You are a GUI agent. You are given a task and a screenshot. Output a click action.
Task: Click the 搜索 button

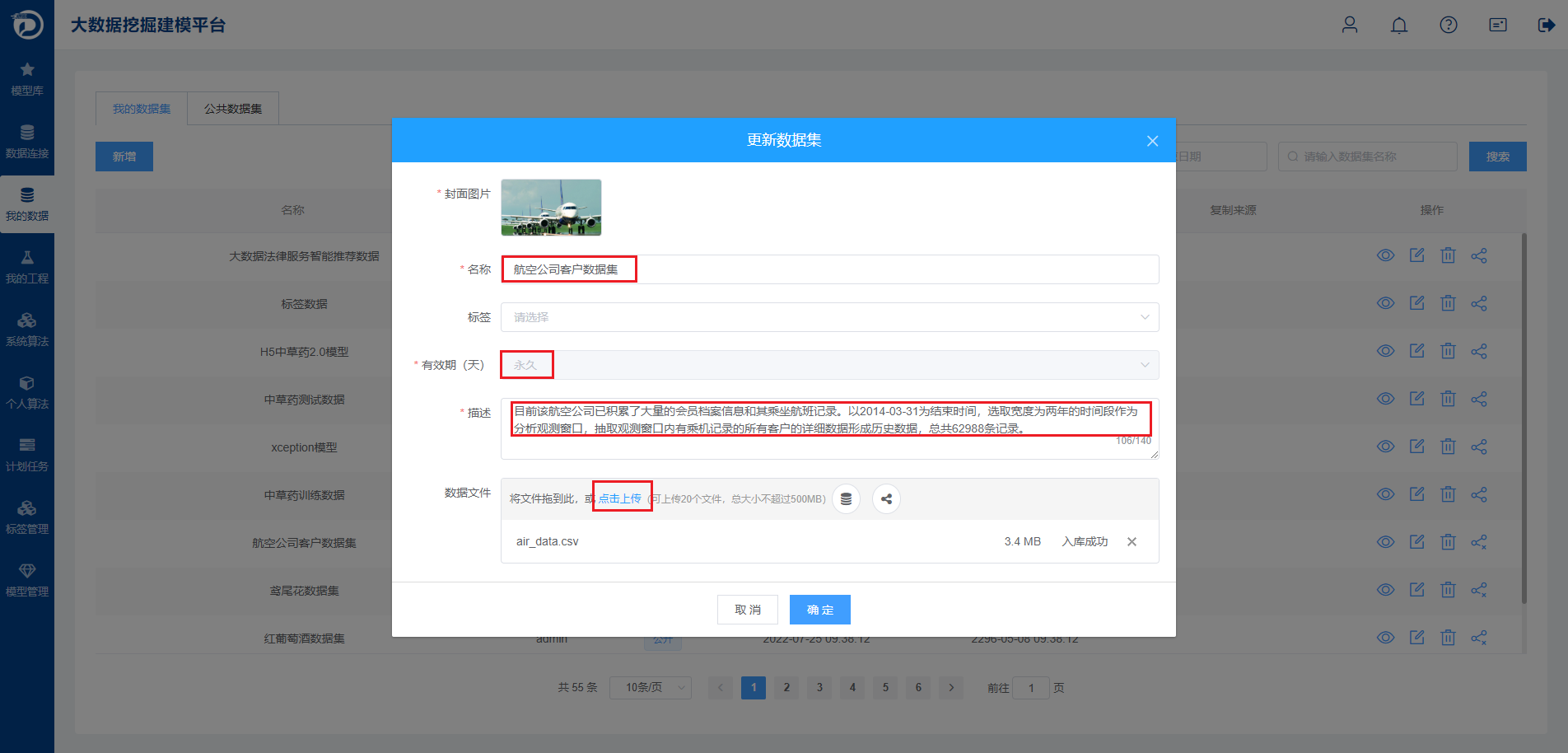click(x=1498, y=157)
